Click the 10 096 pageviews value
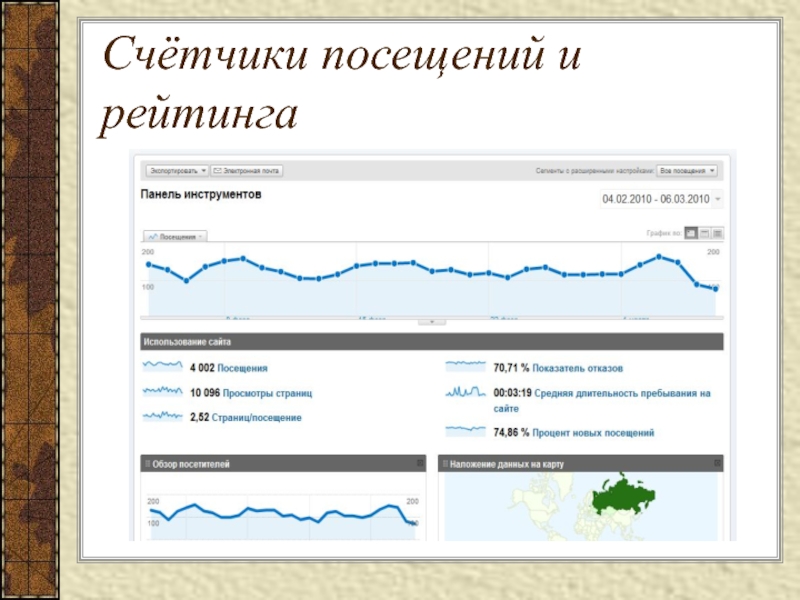 coord(205,393)
